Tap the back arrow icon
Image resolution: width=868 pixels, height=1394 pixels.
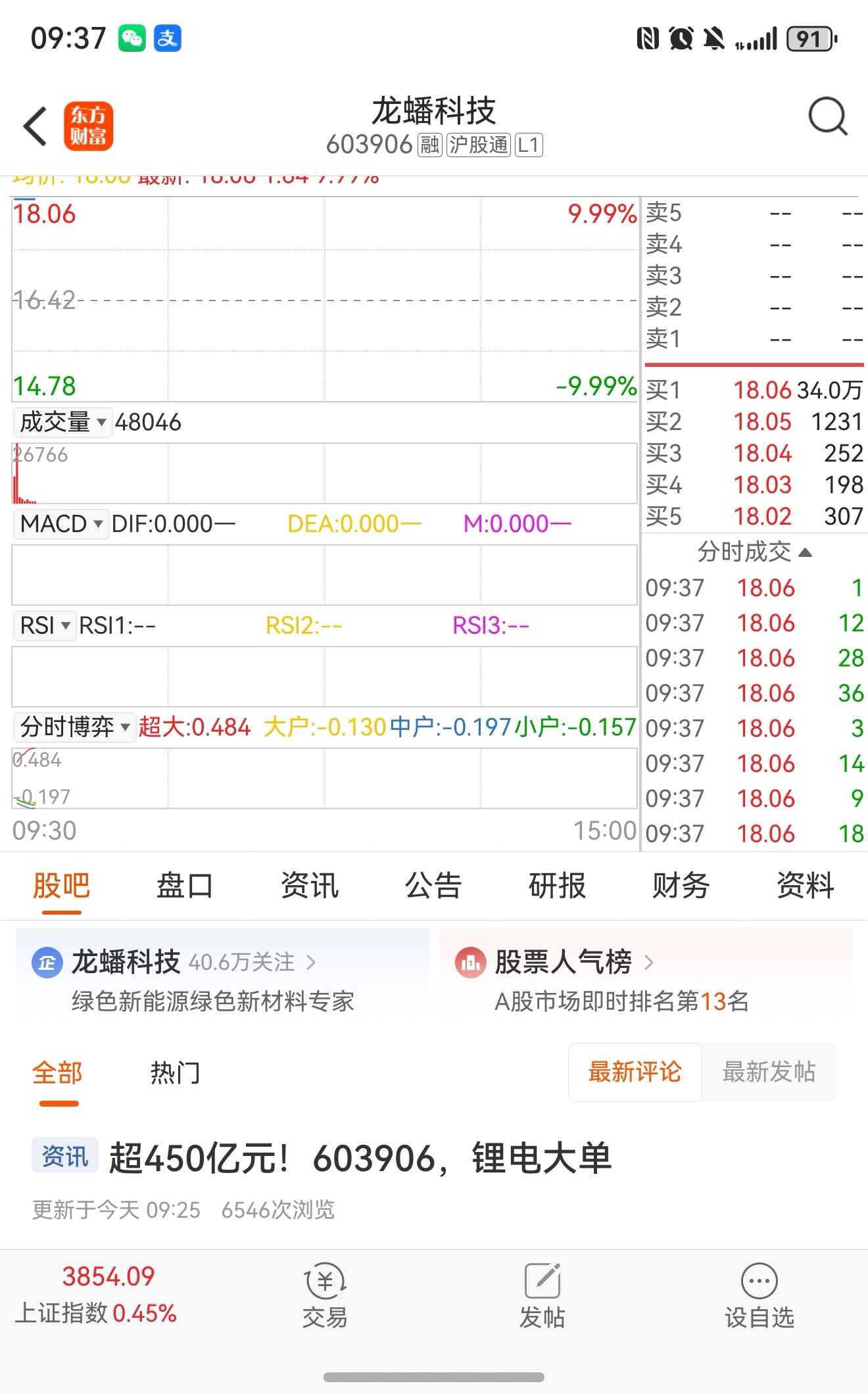(x=36, y=126)
